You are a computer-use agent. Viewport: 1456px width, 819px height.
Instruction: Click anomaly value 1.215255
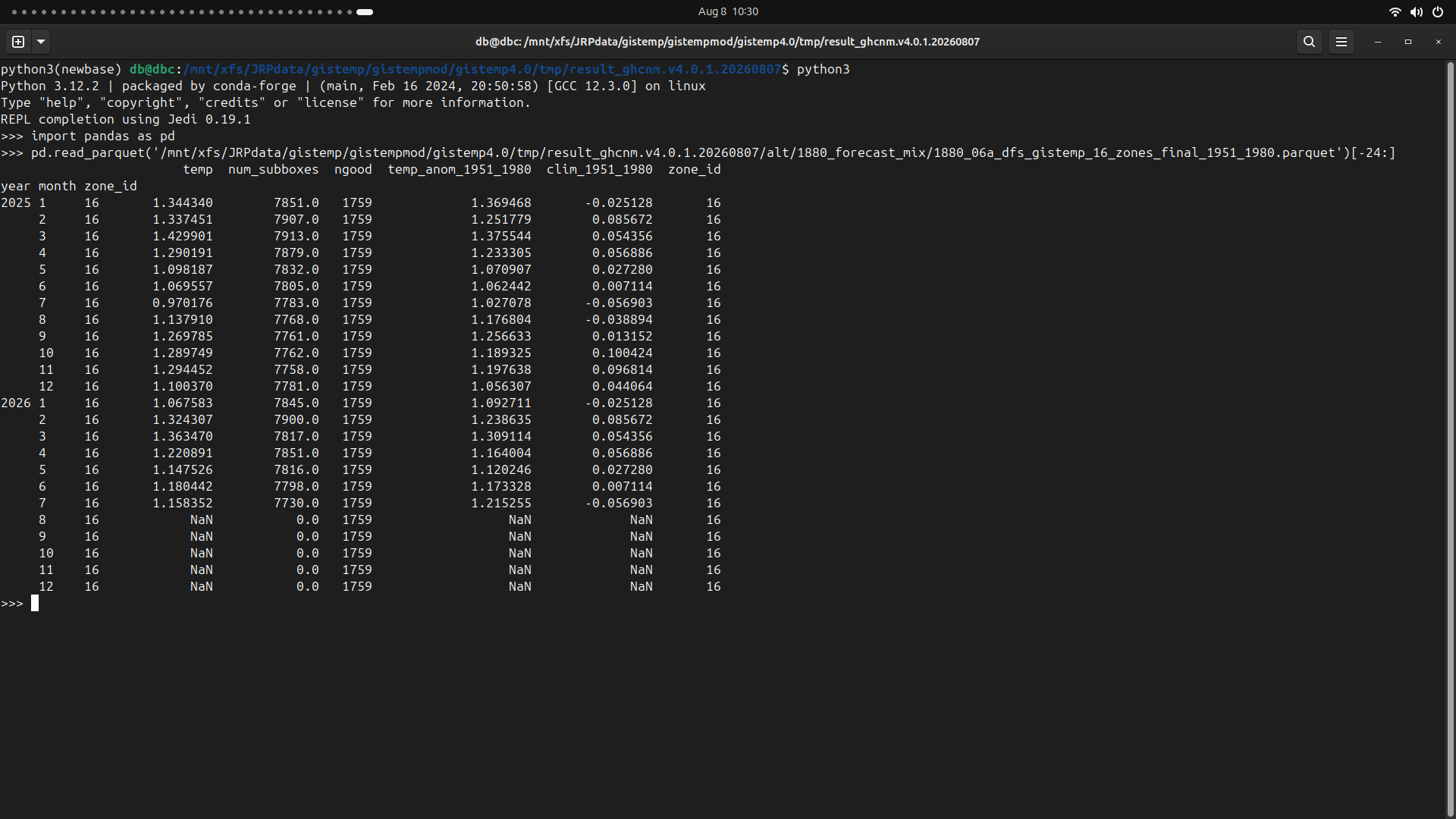tap(501, 503)
